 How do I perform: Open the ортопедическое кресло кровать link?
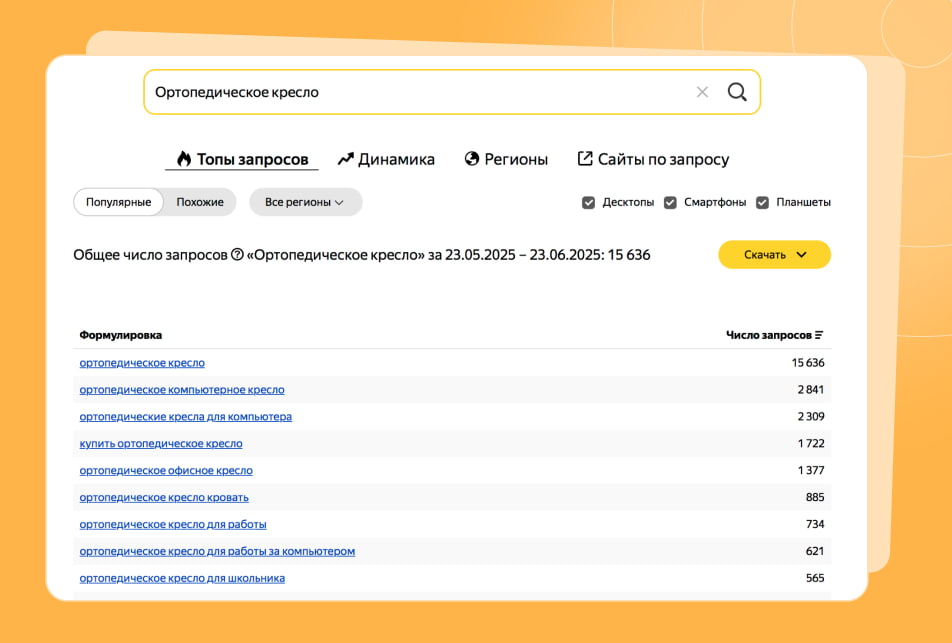(x=164, y=497)
